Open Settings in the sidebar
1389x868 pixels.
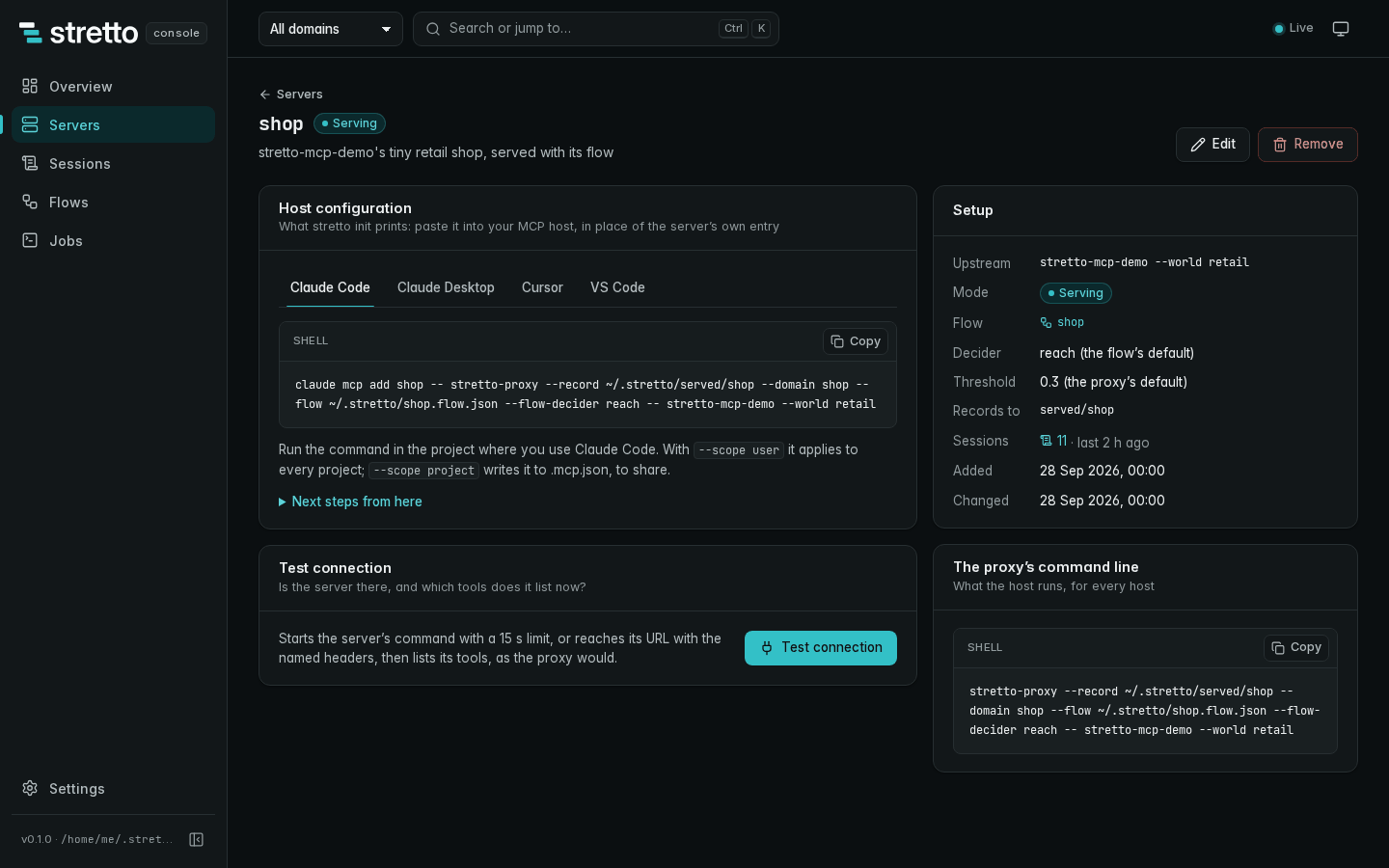[x=113, y=788]
